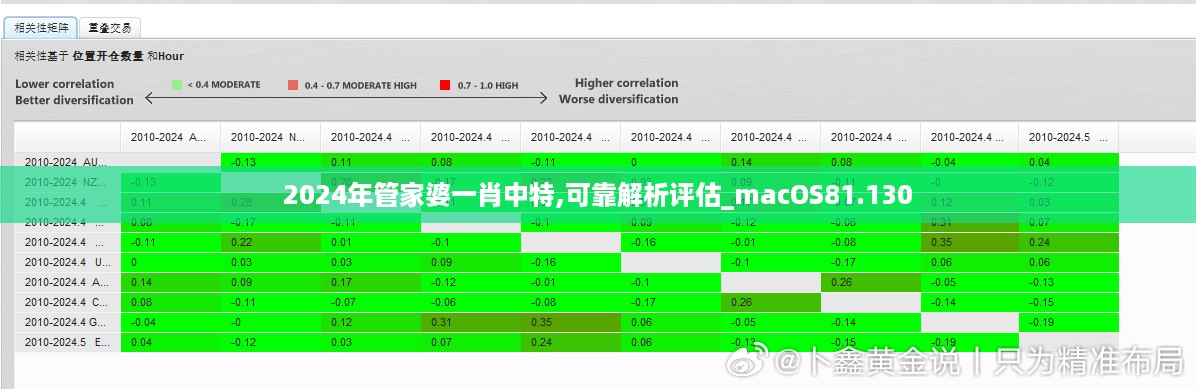
Task: Click 0.08 cell in the C... row
Action: click(171, 301)
